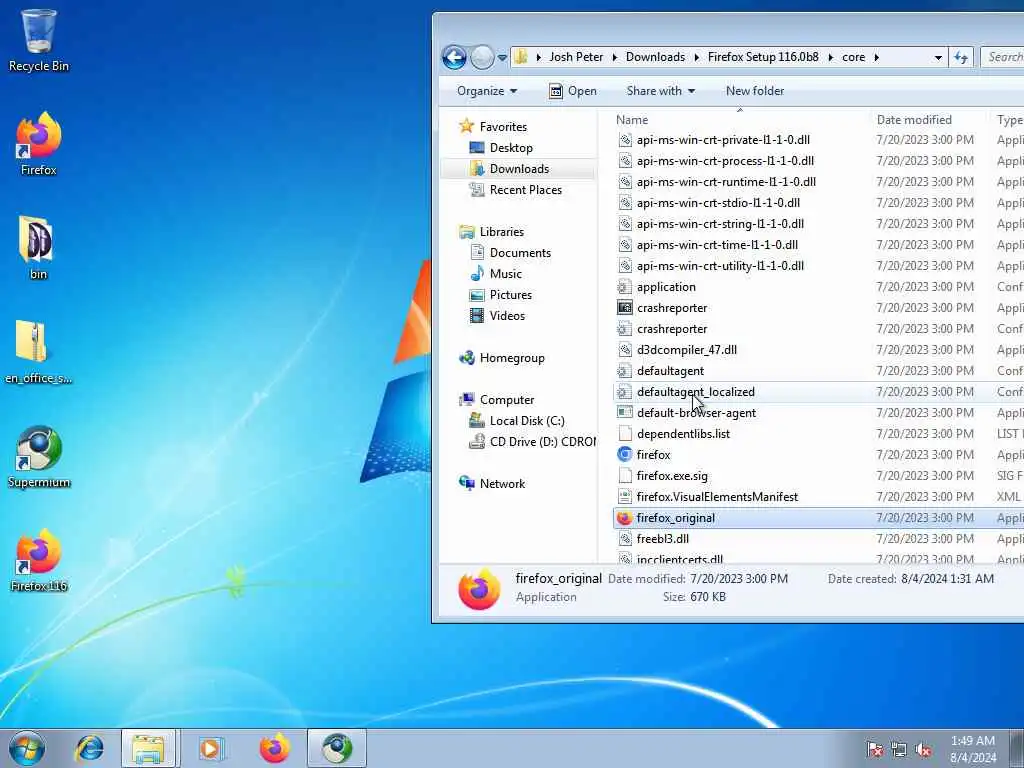Open the Organize dropdown menu
Screen dimensions: 1024x768
click(x=487, y=91)
